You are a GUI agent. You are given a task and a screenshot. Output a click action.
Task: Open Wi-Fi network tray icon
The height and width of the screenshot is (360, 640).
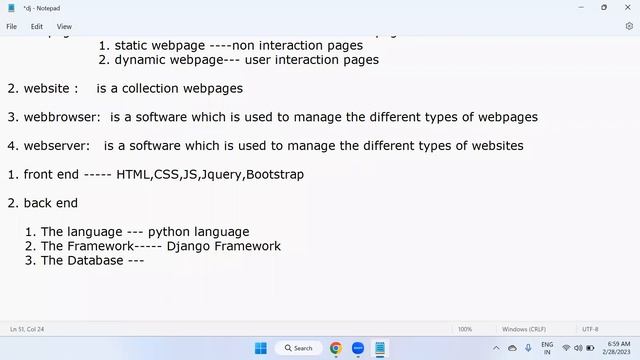point(566,348)
